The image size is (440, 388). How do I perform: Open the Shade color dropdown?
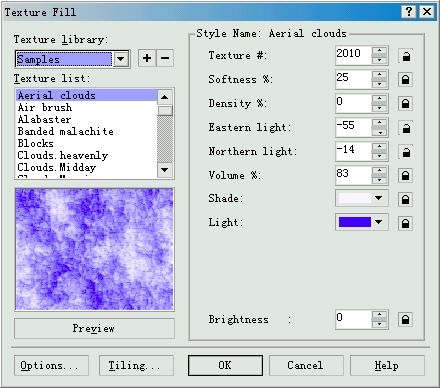click(378, 198)
